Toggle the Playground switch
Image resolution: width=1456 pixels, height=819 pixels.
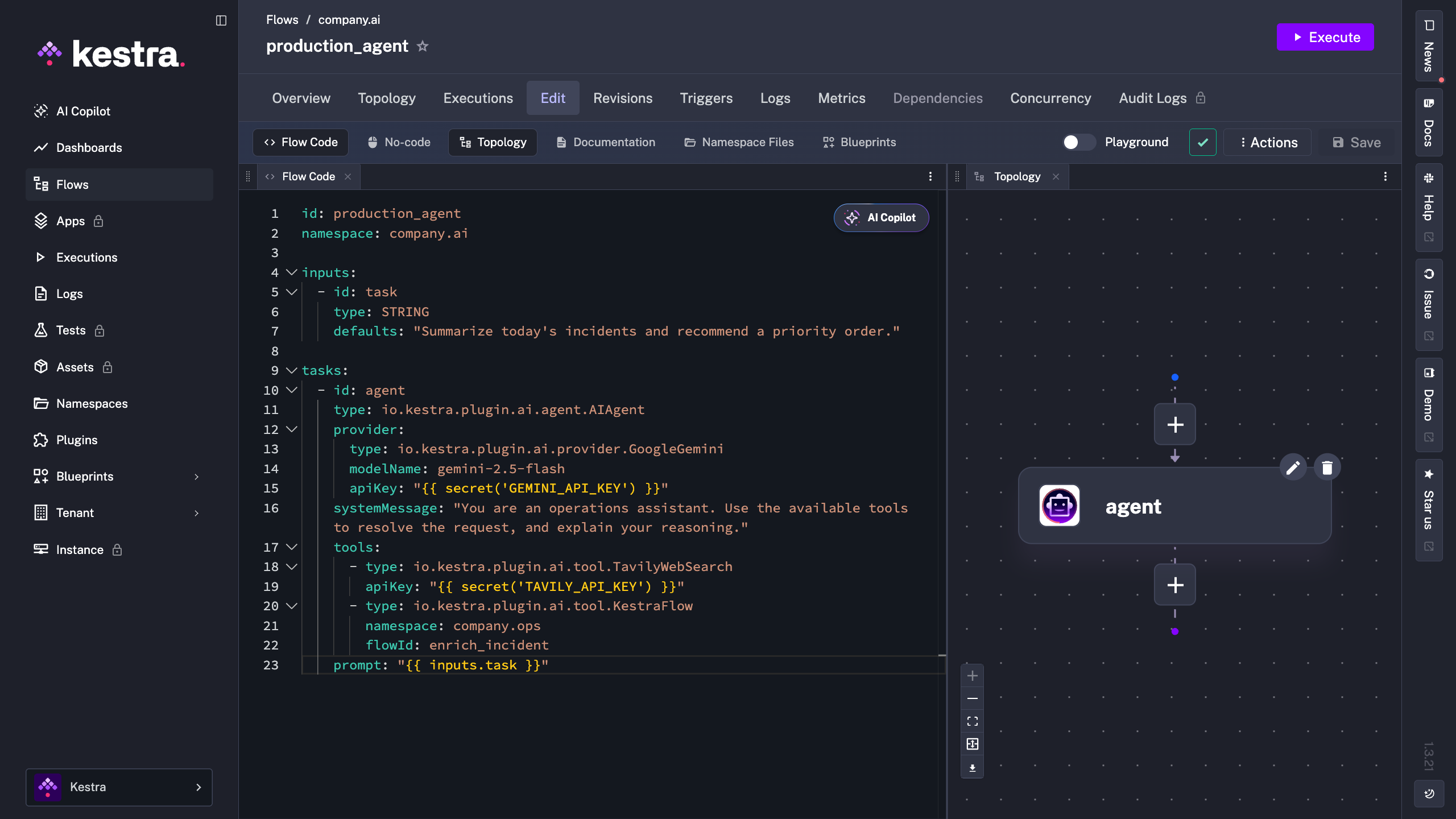(1079, 142)
